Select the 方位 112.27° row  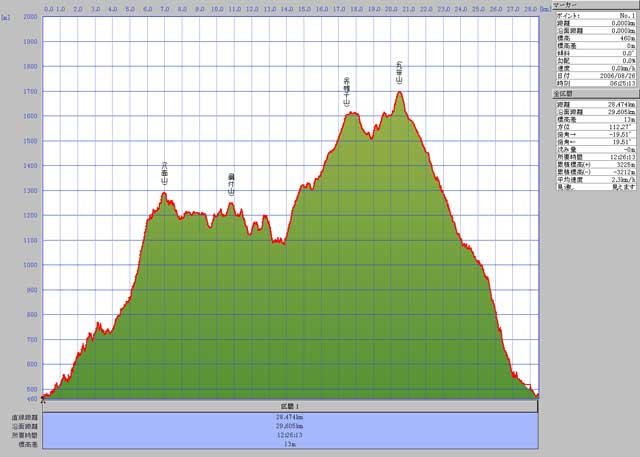tap(593, 127)
